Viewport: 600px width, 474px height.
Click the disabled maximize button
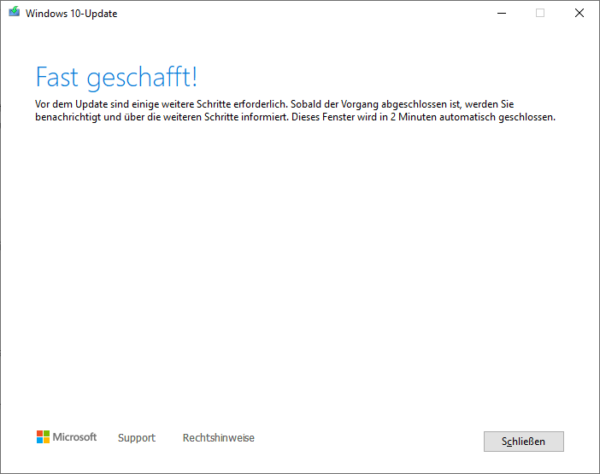pyautogui.click(x=540, y=13)
